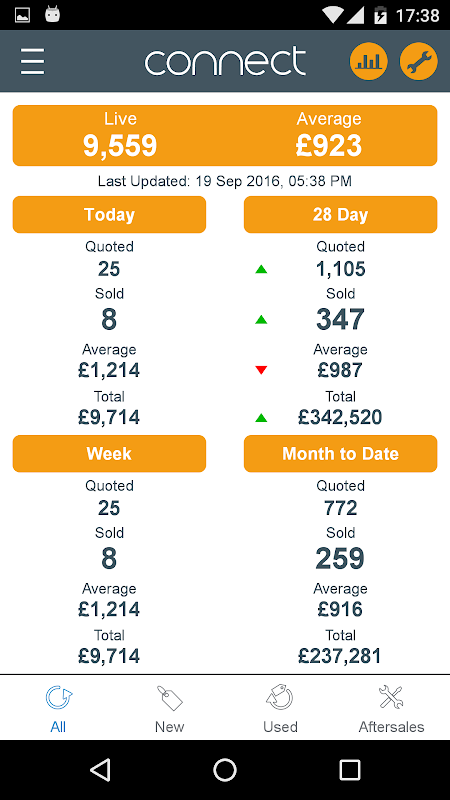Tap the wrench settings icon
The height and width of the screenshot is (800, 450).
click(418, 62)
